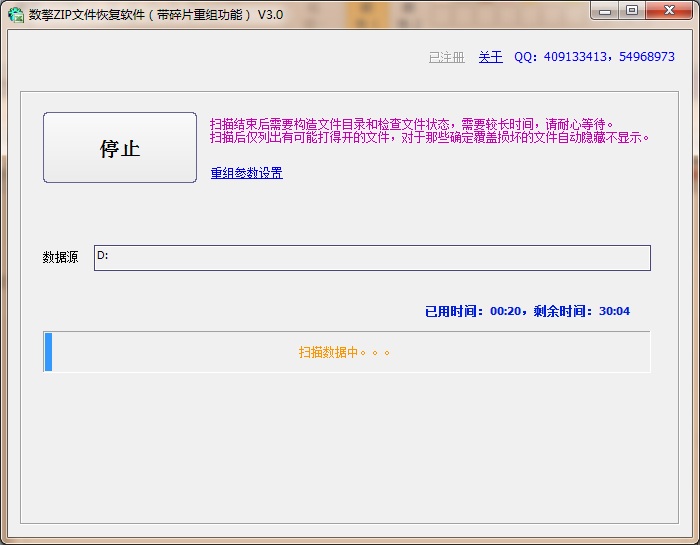Screen dimensions: 700x545
Task: Minimize the window
Action: [605, 11]
